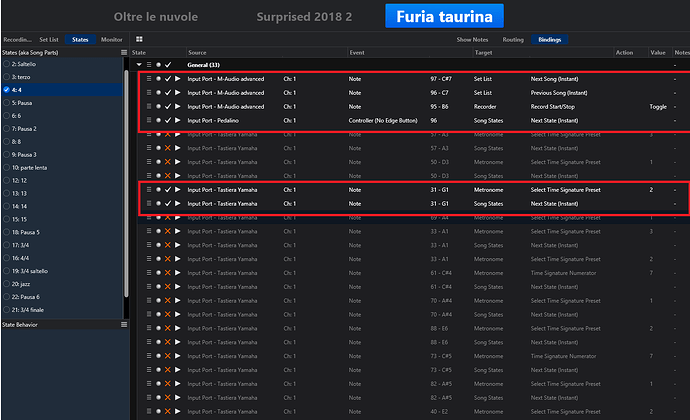
Task: Enable the disabled 57 - A3 Song States binding
Action: (168, 148)
